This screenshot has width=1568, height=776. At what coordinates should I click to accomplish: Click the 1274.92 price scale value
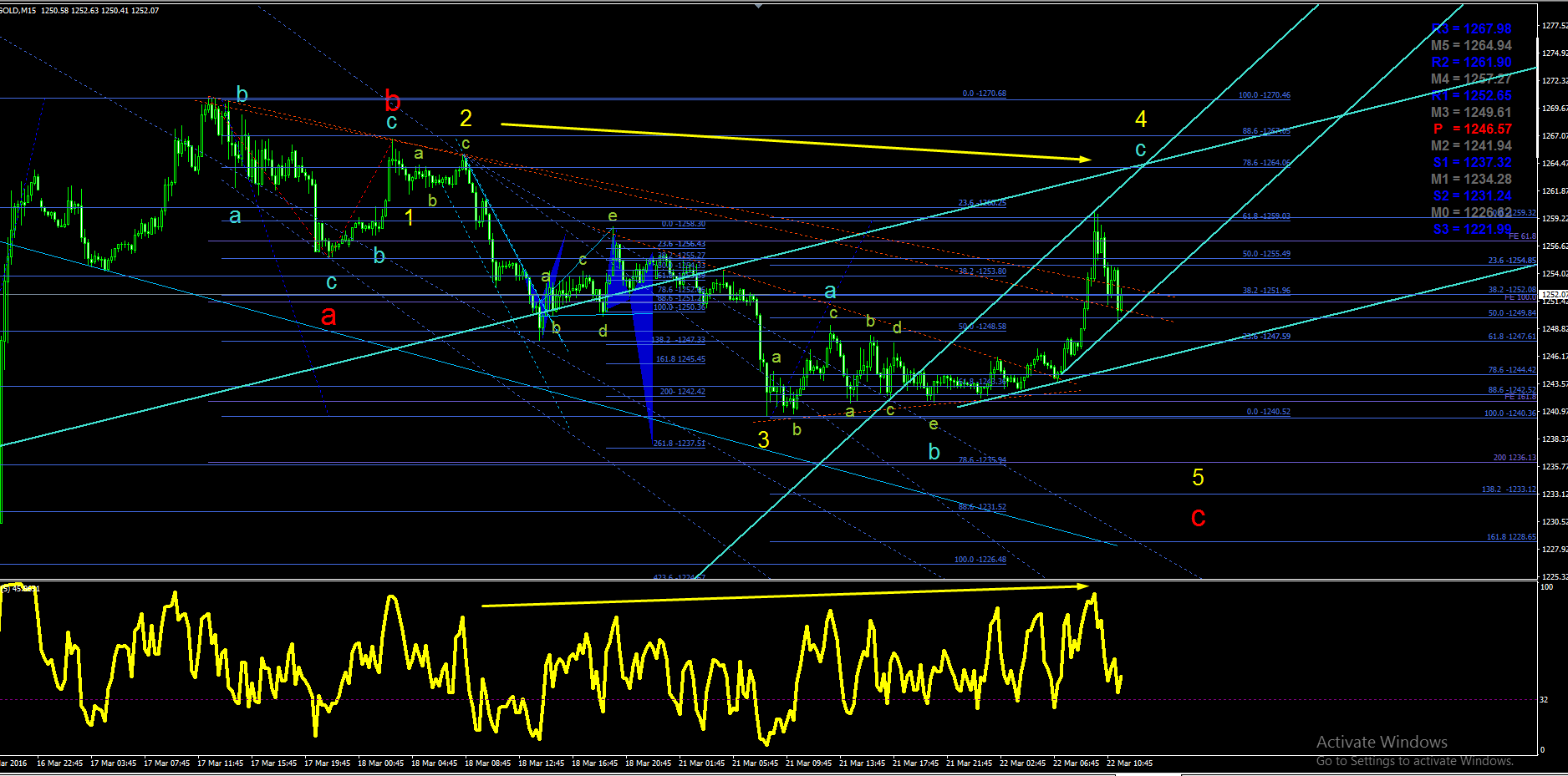(x=1555, y=53)
